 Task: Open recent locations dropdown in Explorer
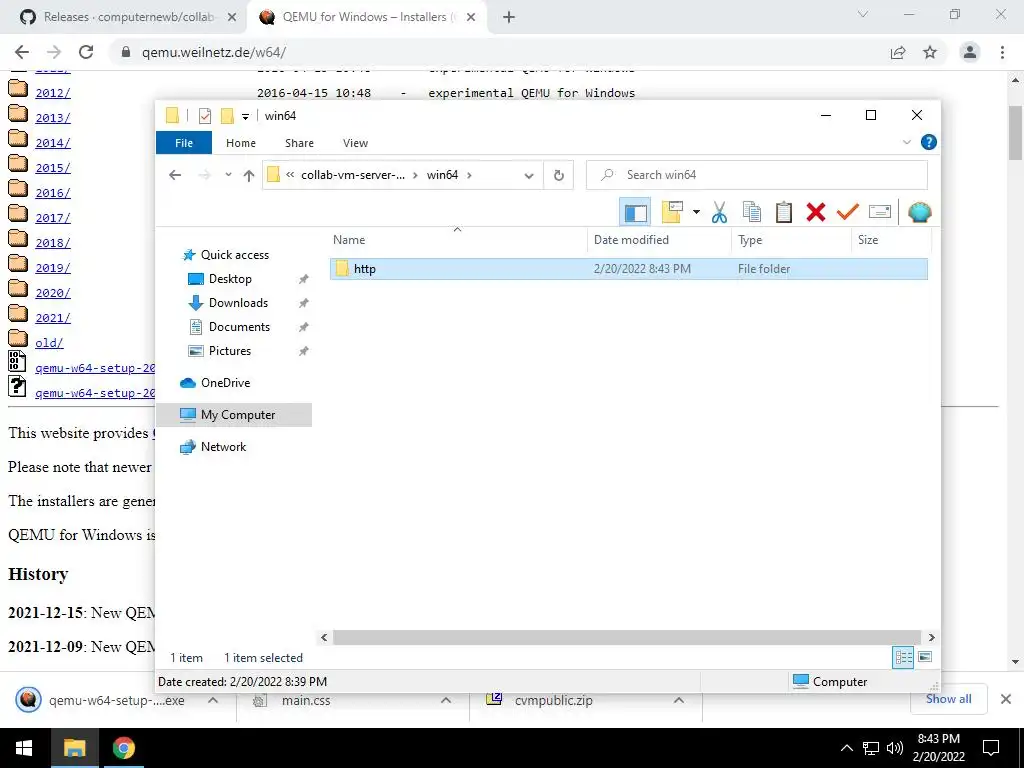tap(228, 175)
